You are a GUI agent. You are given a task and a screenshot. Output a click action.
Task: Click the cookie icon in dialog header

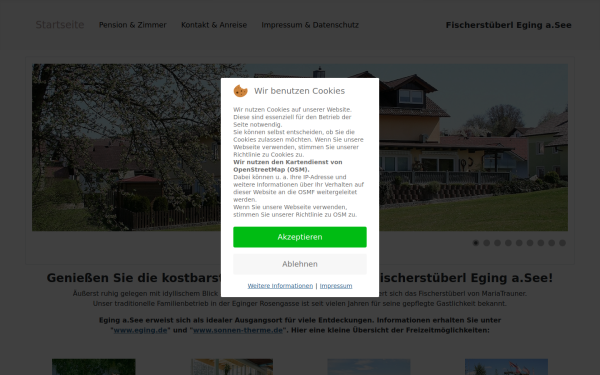(x=241, y=91)
